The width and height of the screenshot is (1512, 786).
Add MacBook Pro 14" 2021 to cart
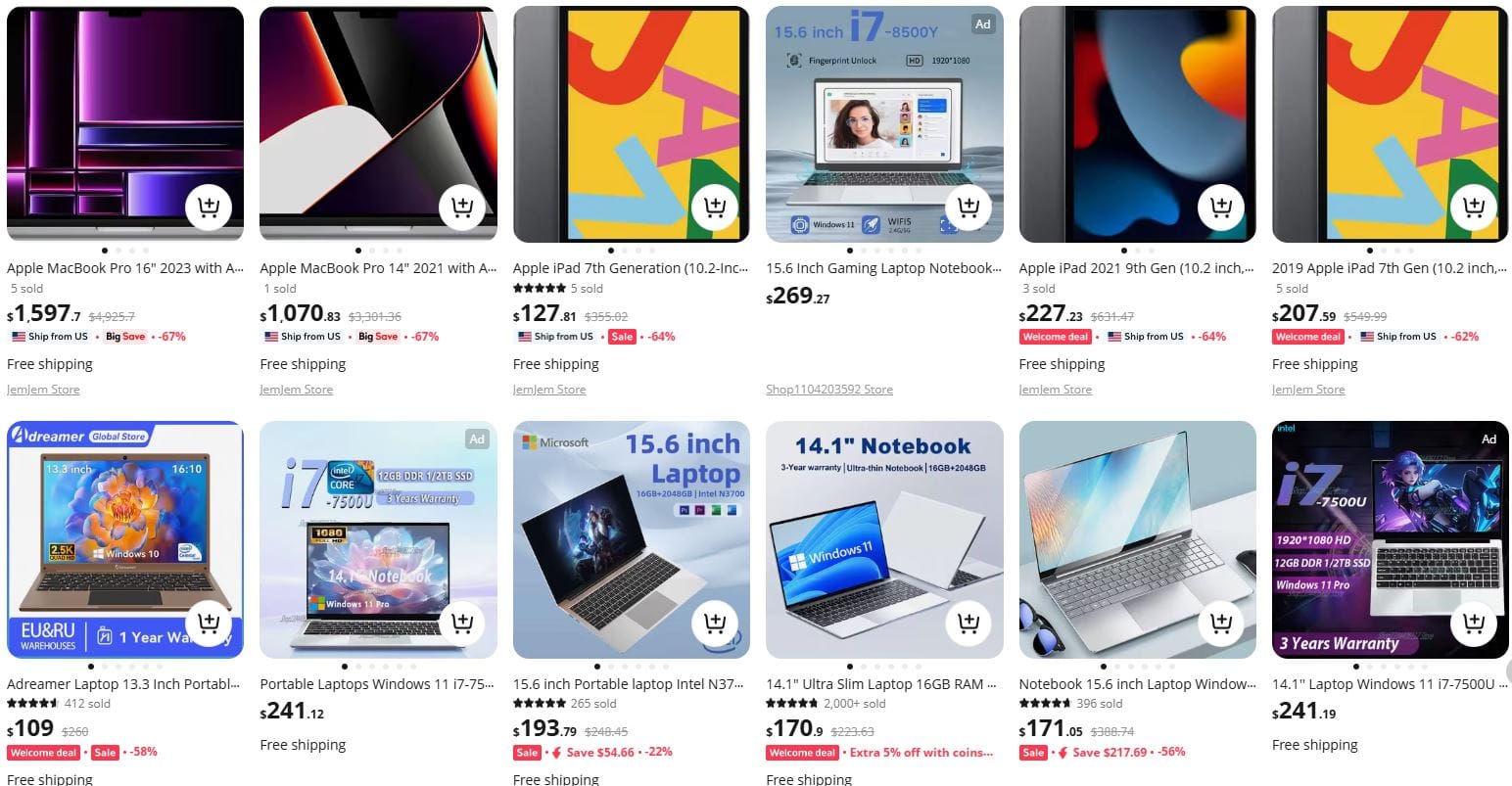461,207
